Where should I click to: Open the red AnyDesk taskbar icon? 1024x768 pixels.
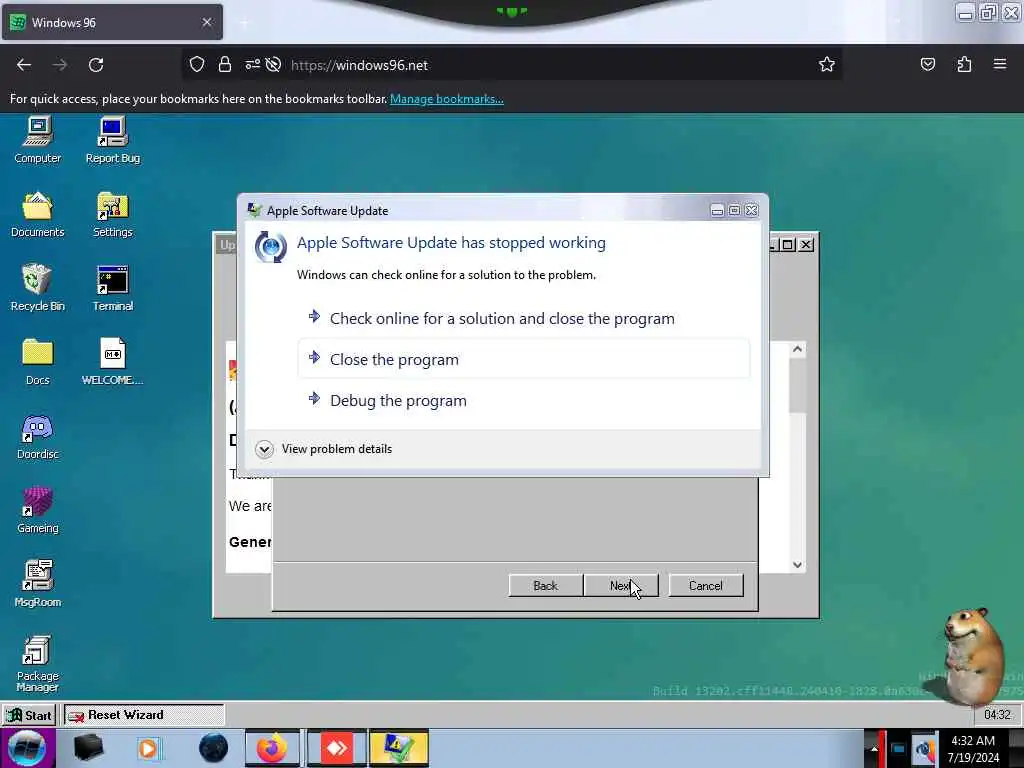pyautogui.click(x=336, y=748)
